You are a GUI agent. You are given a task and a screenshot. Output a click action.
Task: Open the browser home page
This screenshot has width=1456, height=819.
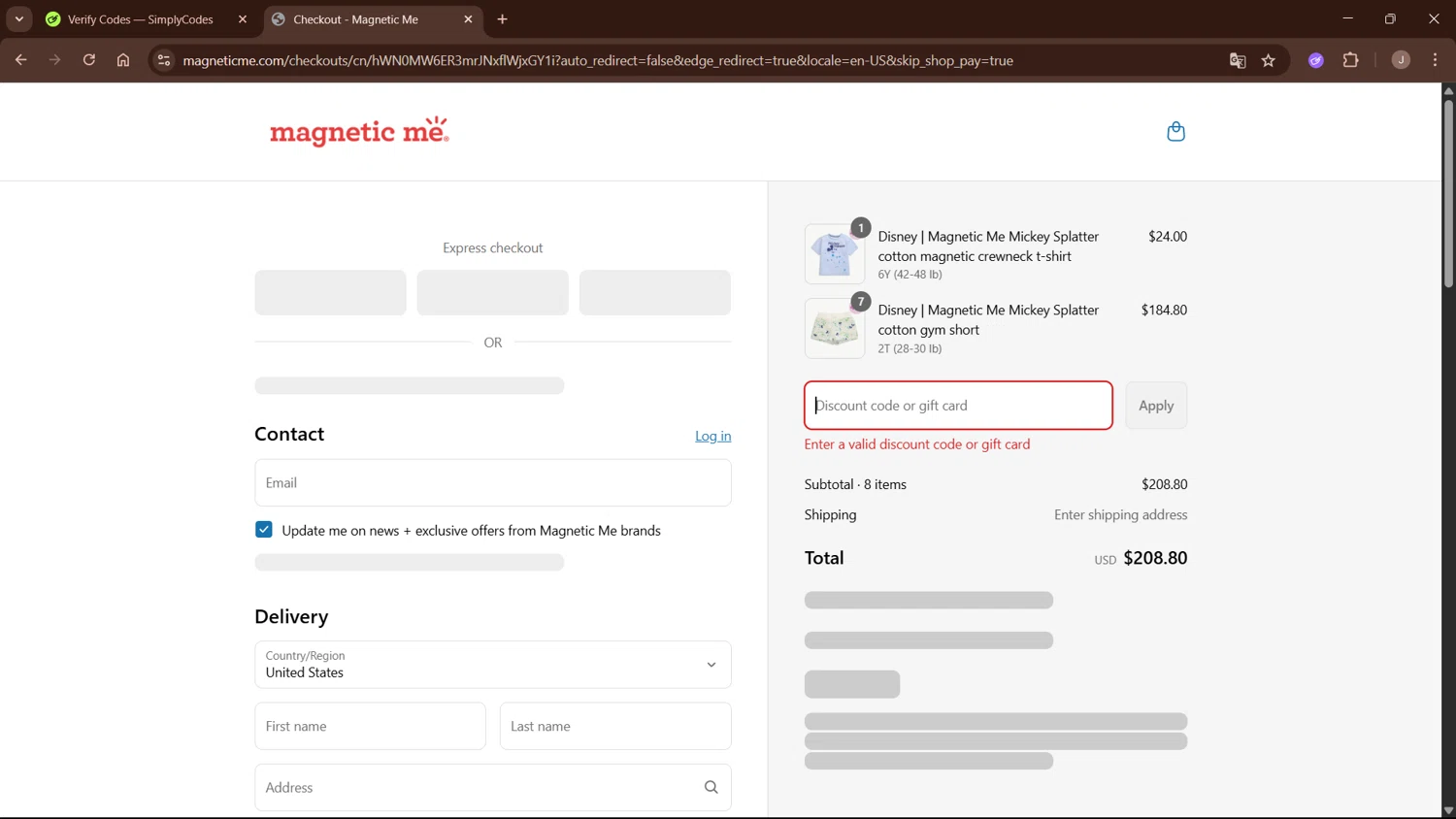coord(123,60)
